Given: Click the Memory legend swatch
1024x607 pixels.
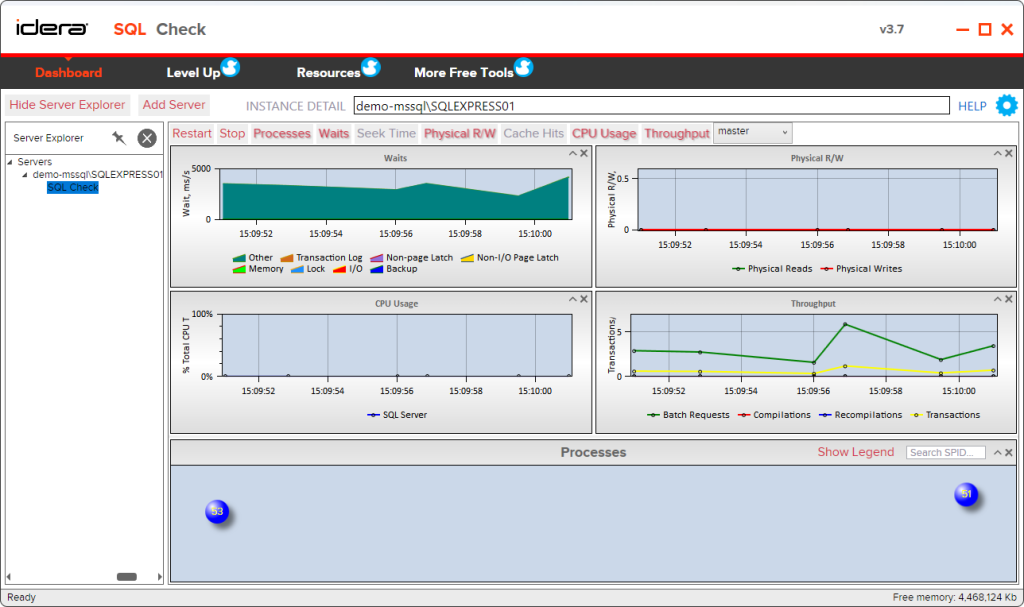Looking at the screenshot, I should coord(239,269).
